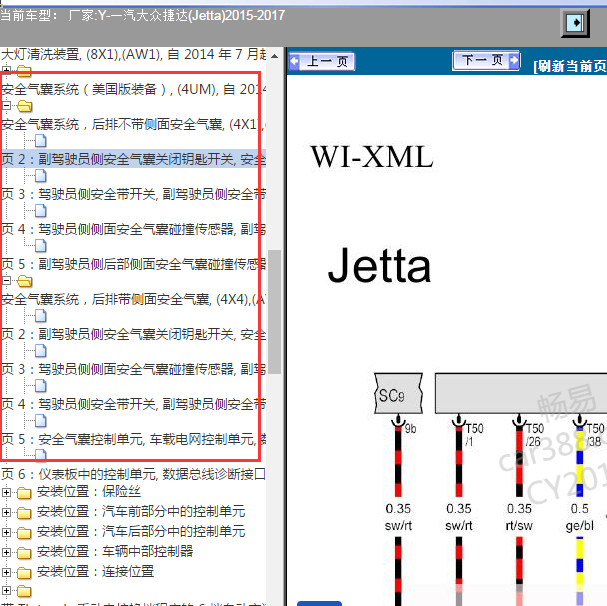Click the SC9 fuse box in the diagram
The image size is (607, 606).
[x=398, y=393]
